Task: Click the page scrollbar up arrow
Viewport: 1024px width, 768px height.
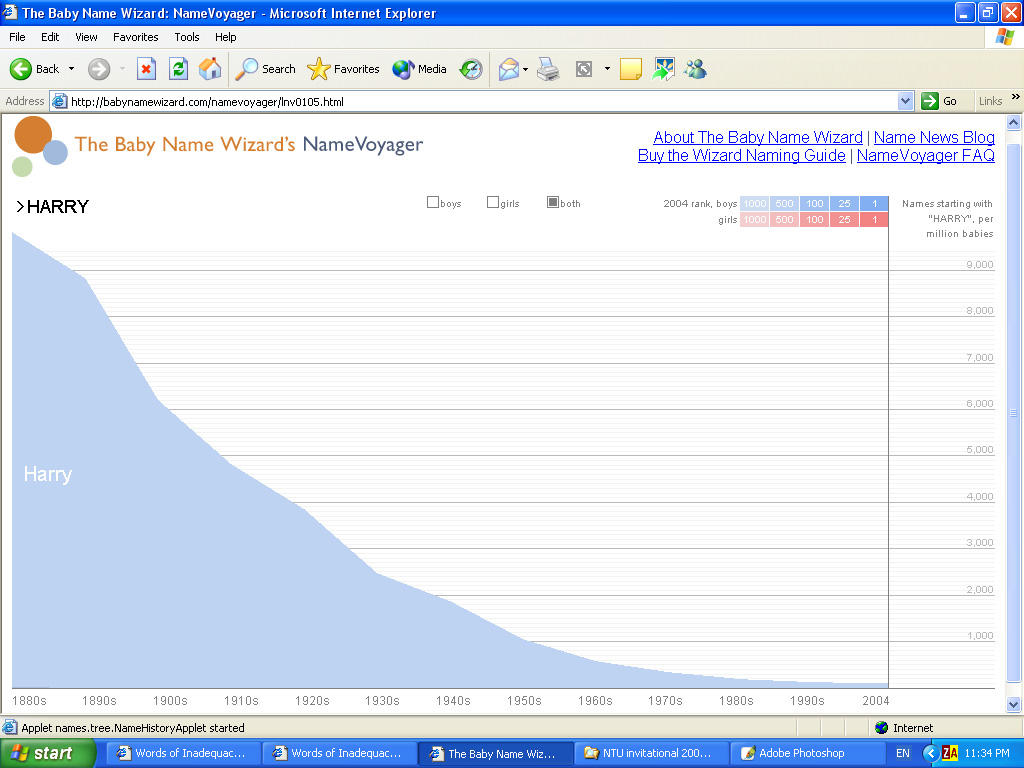Action: coord(1014,122)
